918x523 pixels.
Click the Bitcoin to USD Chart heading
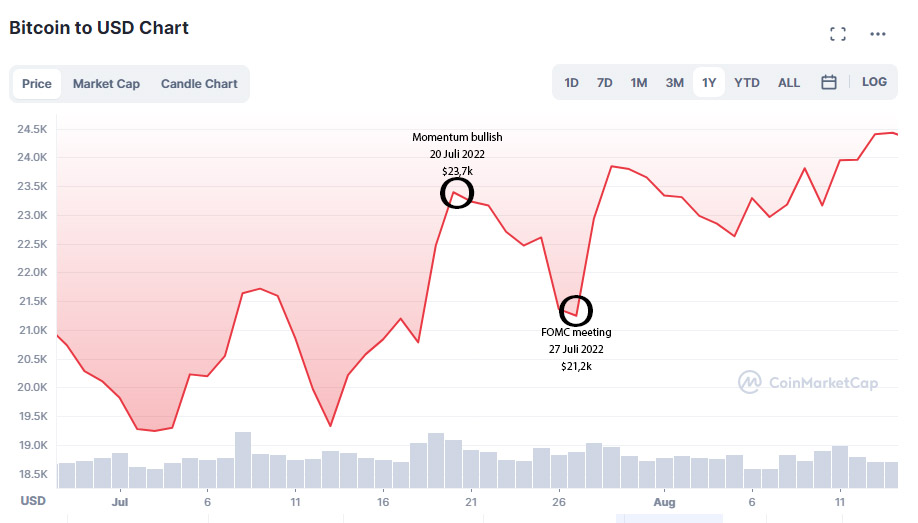tap(99, 28)
